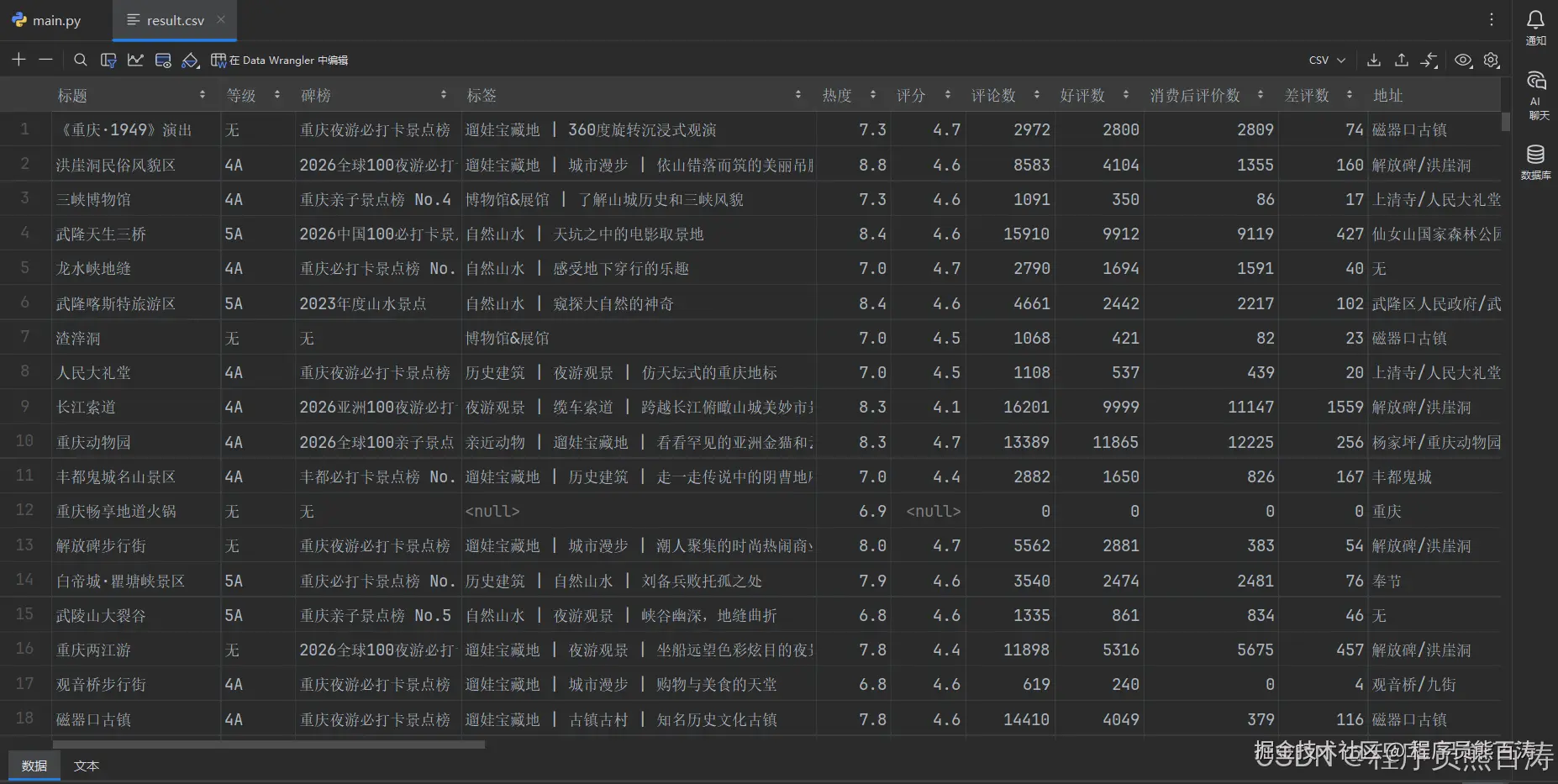Open the notifications bell panel

[1535, 26]
